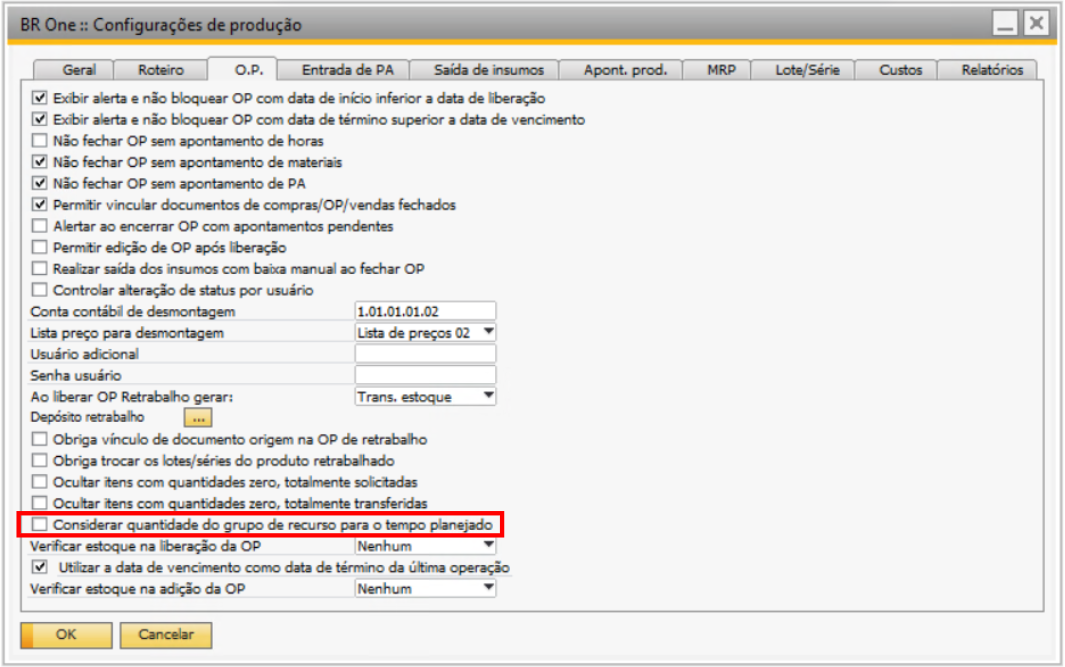Open 'Verificar estoque na liberação da OP' dropdown
This screenshot has height=667, width=1065.
(x=488, y=546)
